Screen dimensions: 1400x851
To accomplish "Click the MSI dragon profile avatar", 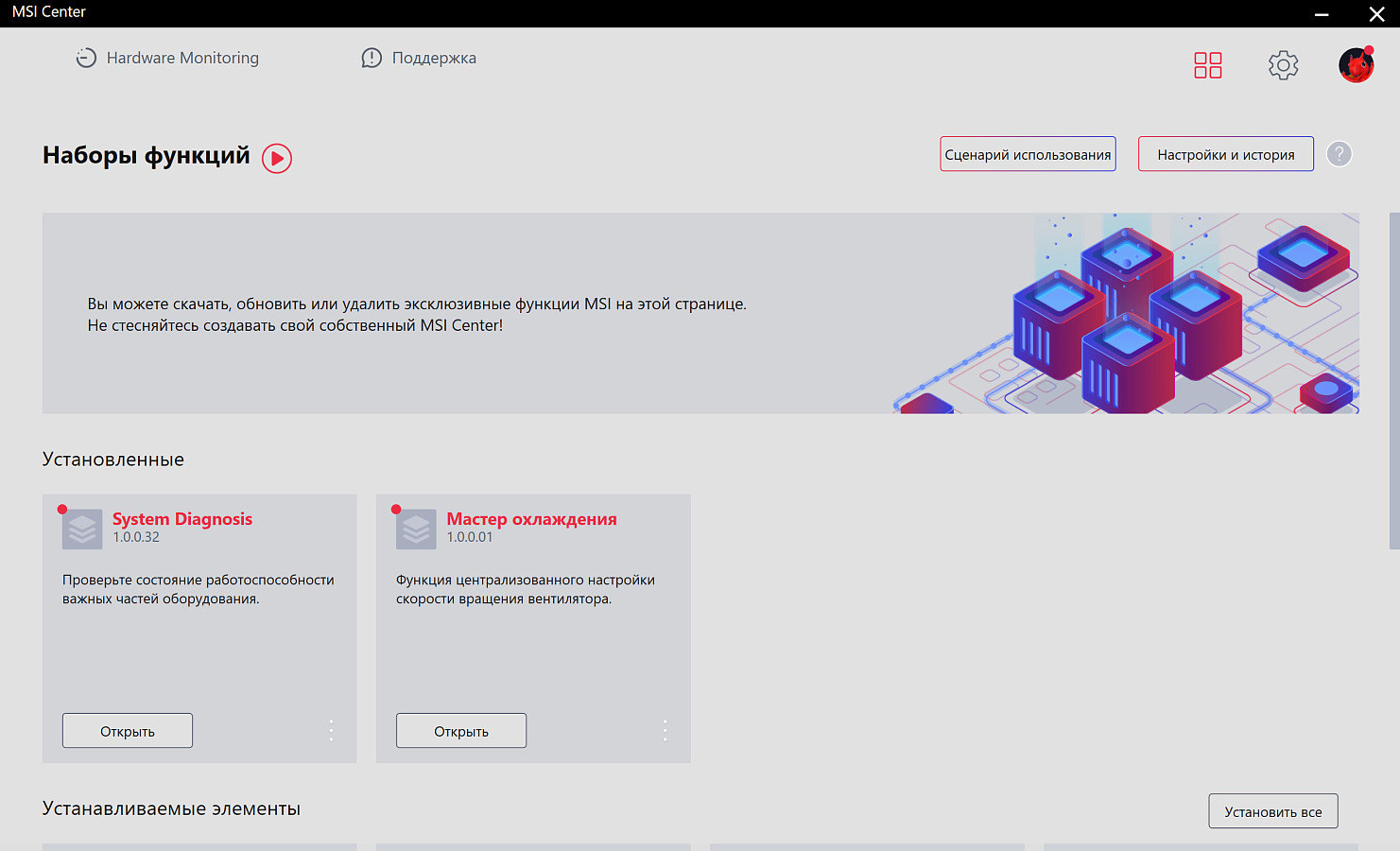I will 1356,65.
